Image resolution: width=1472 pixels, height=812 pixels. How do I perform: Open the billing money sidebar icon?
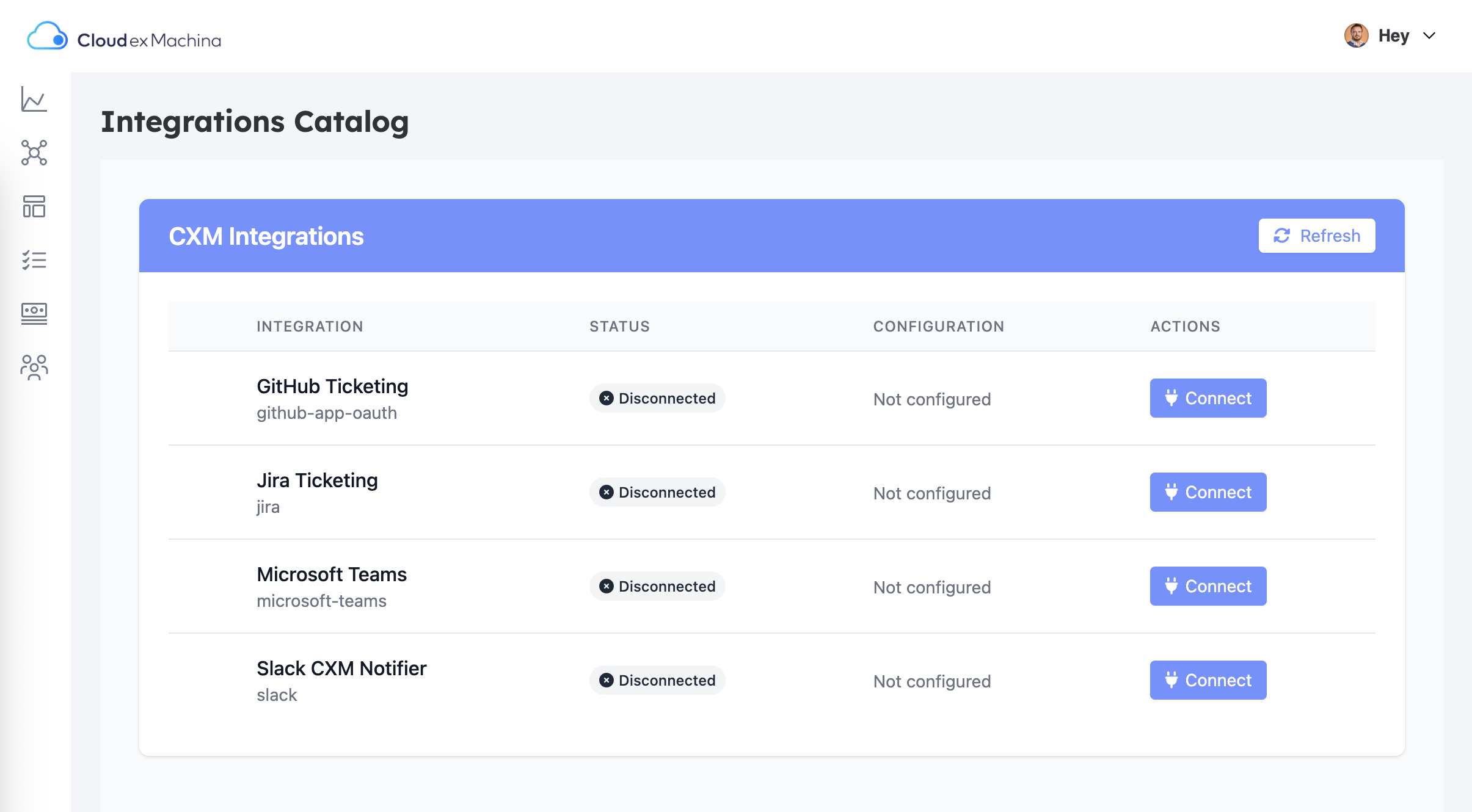point(34,314)
